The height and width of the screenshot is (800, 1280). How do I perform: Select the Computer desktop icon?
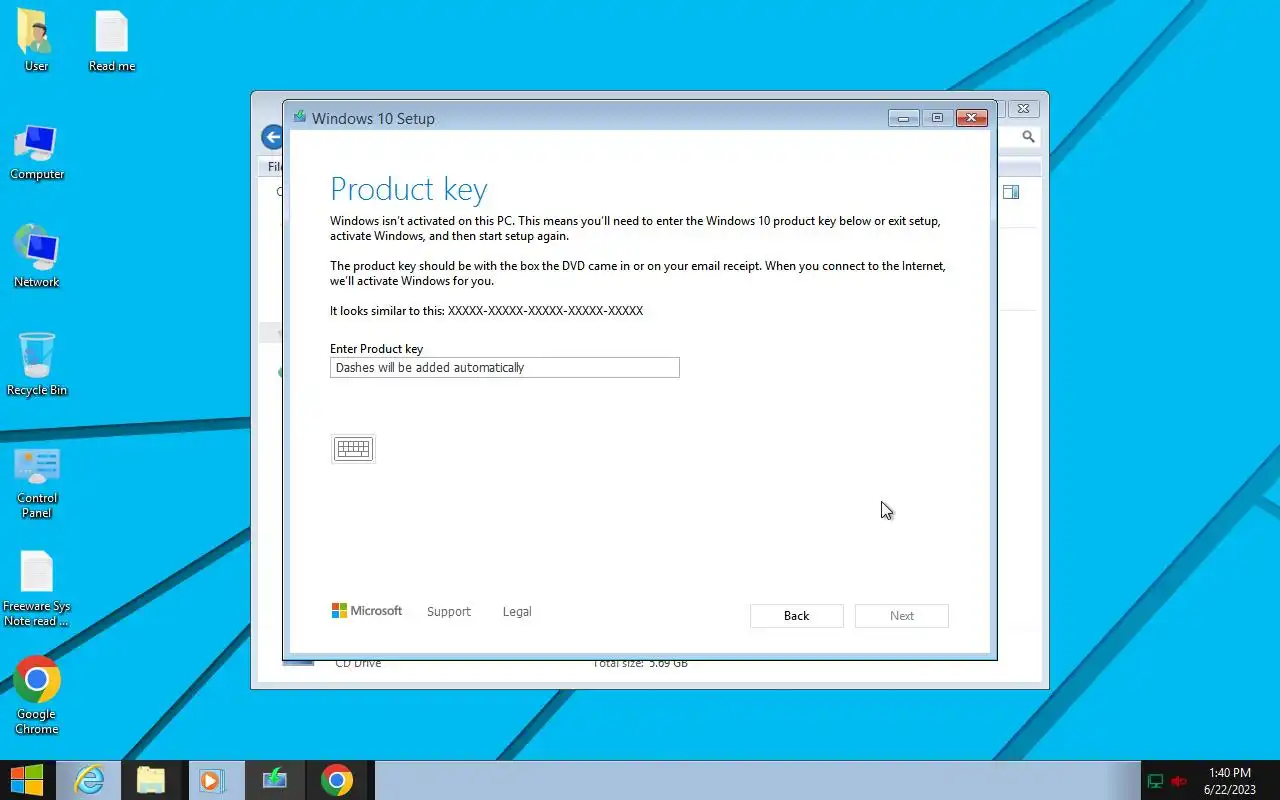pos(37,152)
